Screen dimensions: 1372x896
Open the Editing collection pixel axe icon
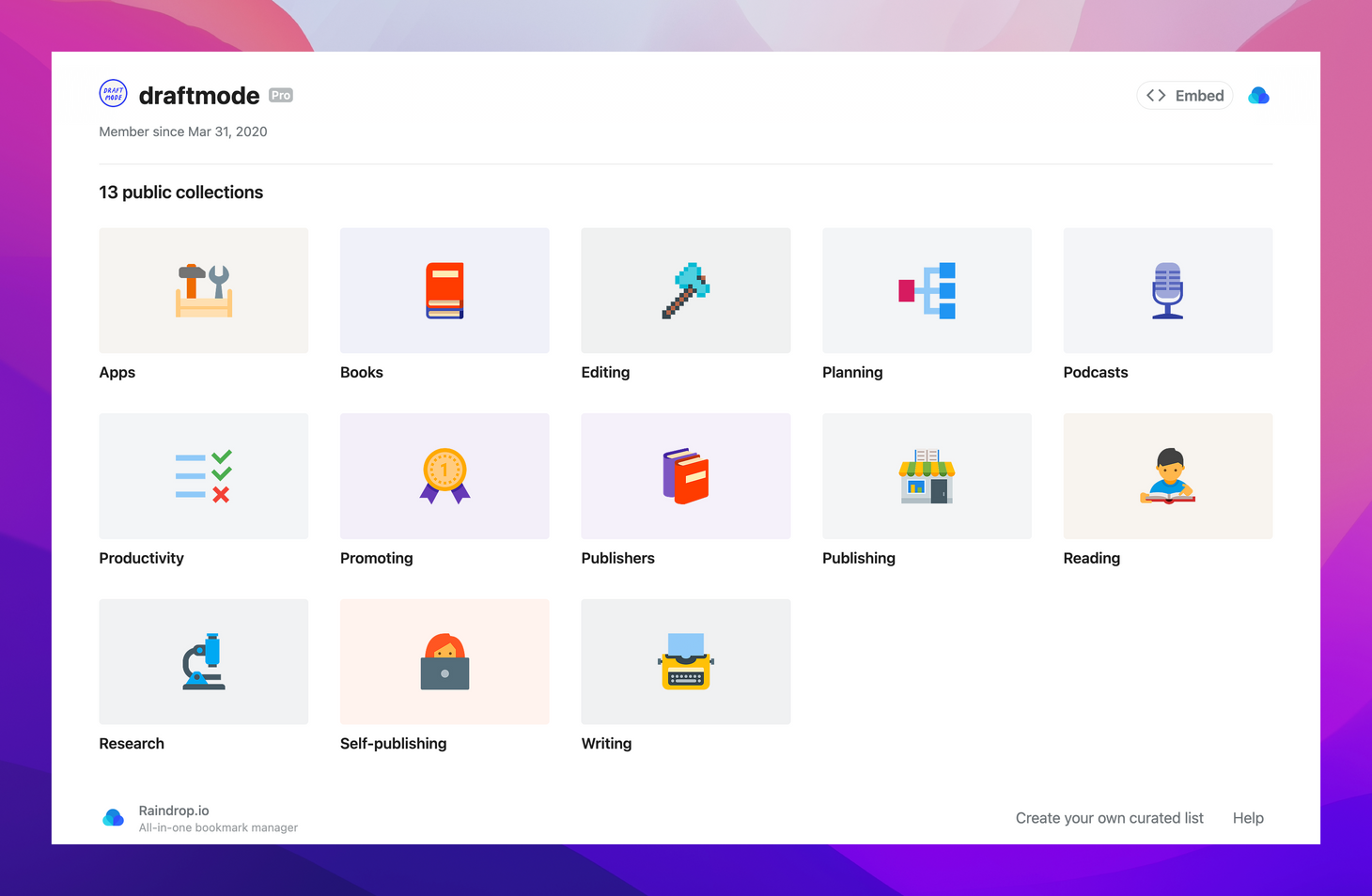point(686,290)
